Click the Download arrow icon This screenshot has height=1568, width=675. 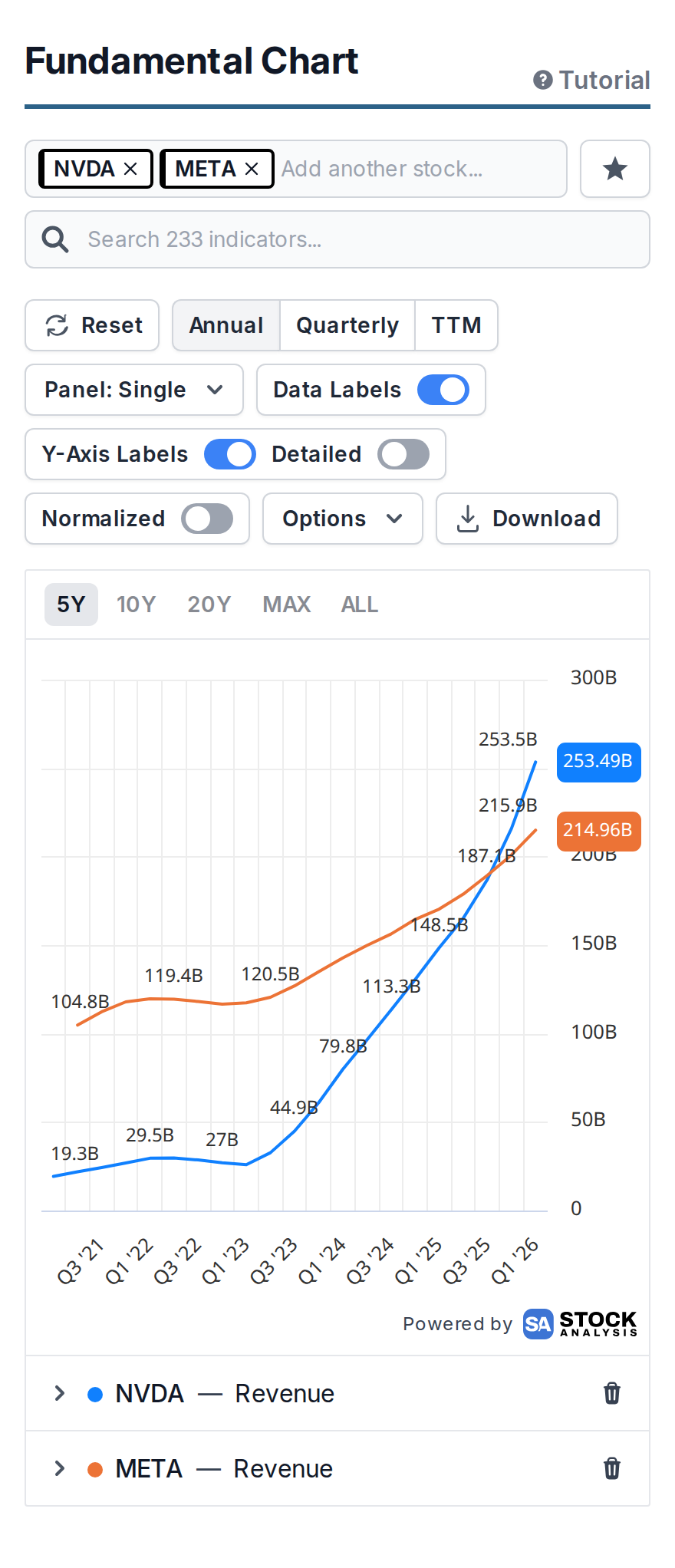[468, 519]
